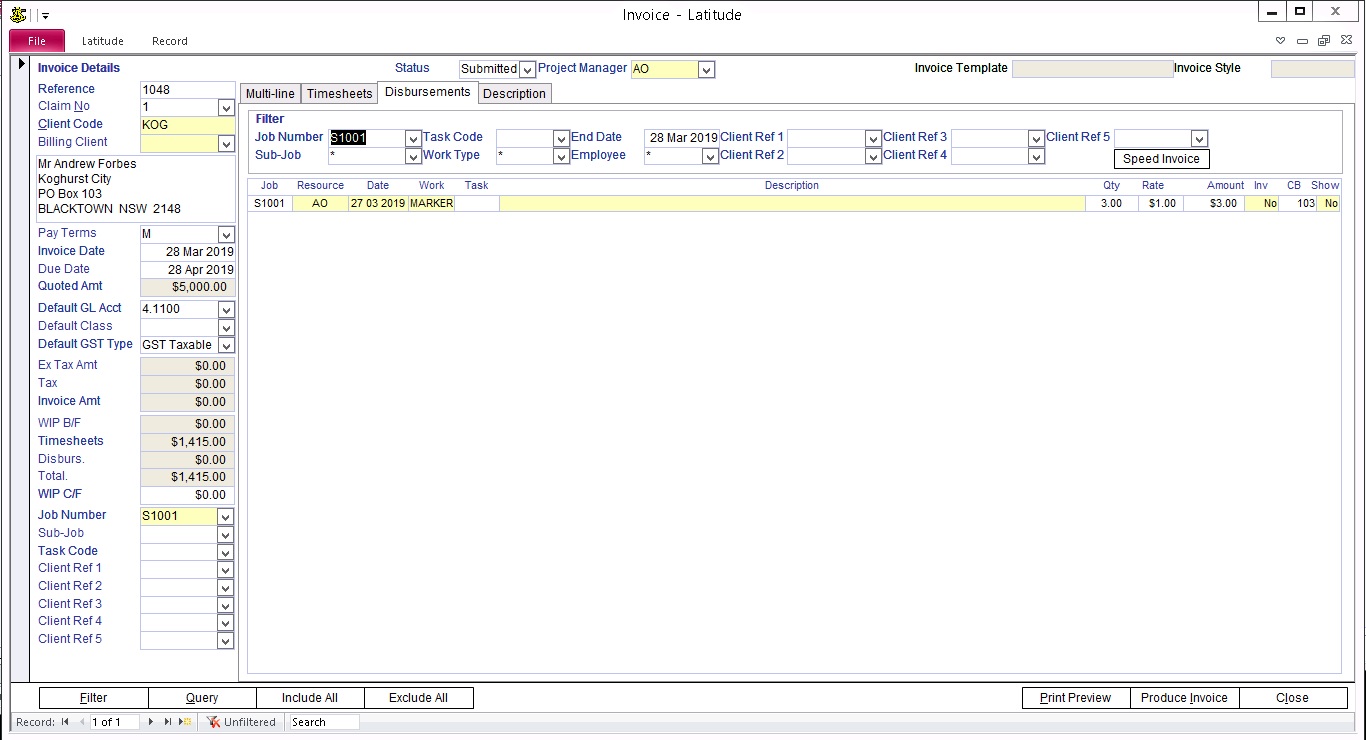Click the Search box in record bar

(323, 722)
